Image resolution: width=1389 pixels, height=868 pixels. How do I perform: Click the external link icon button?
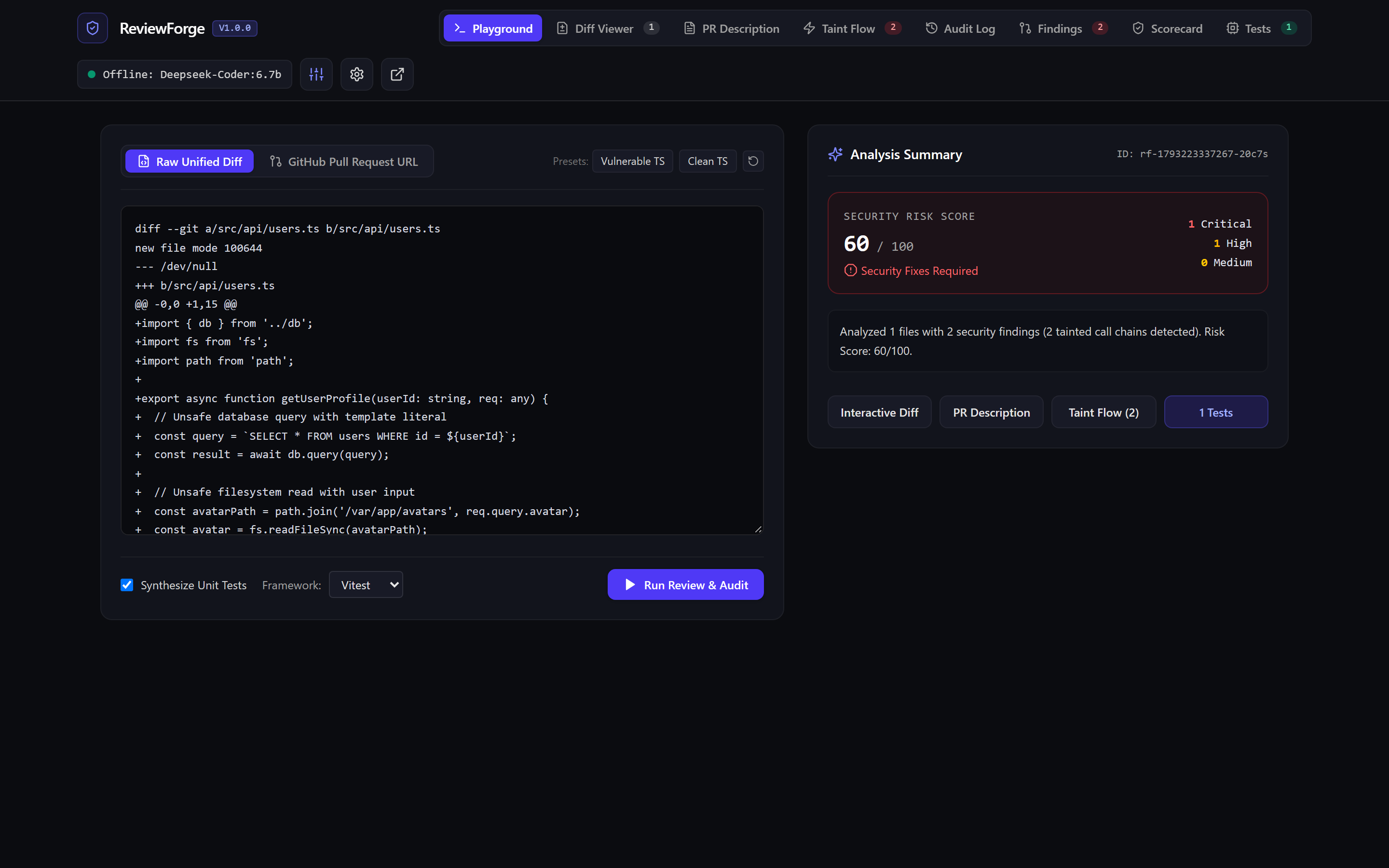tap(397, 74)
